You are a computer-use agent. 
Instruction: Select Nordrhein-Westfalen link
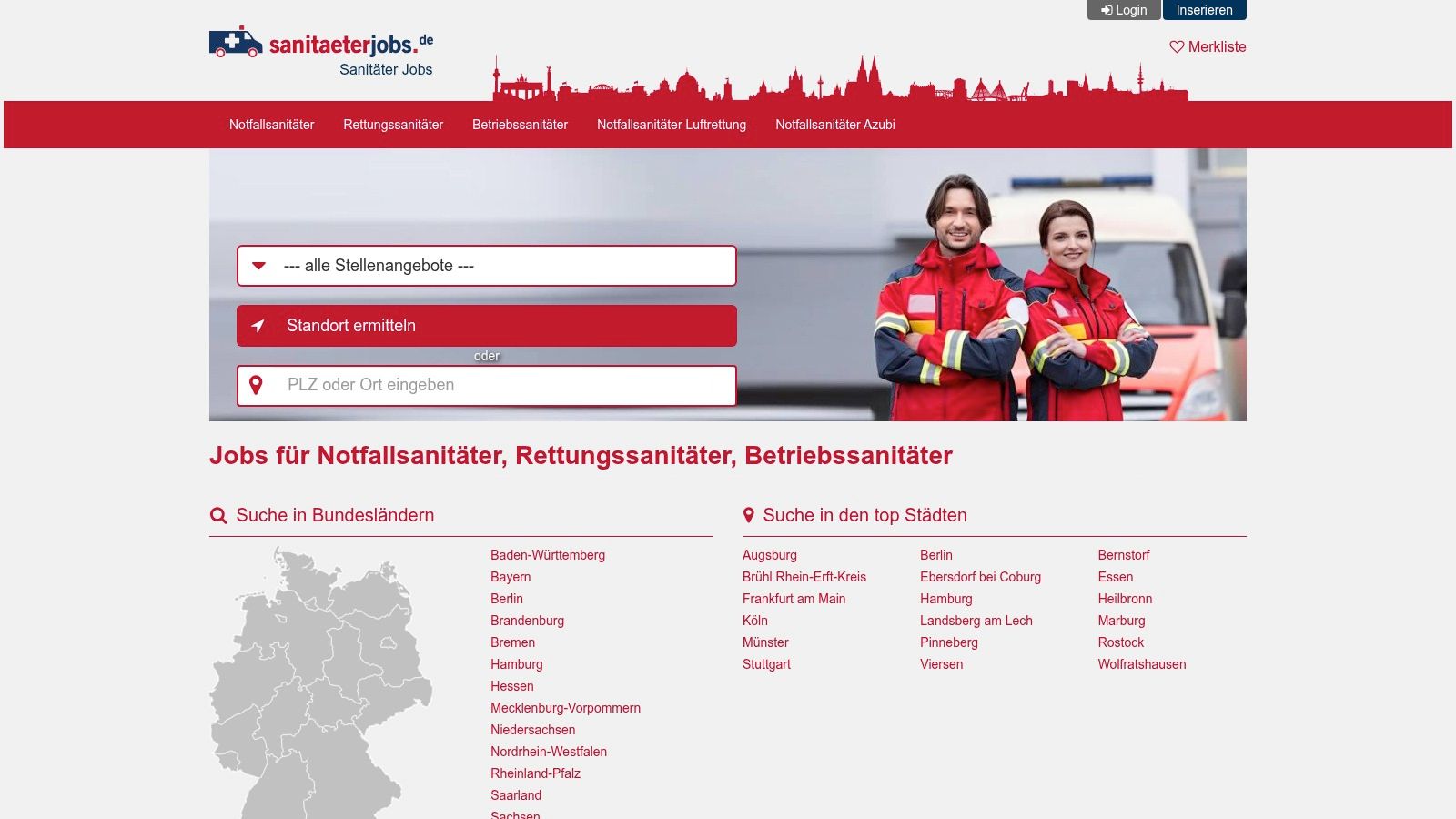click(x=549, y=752)
